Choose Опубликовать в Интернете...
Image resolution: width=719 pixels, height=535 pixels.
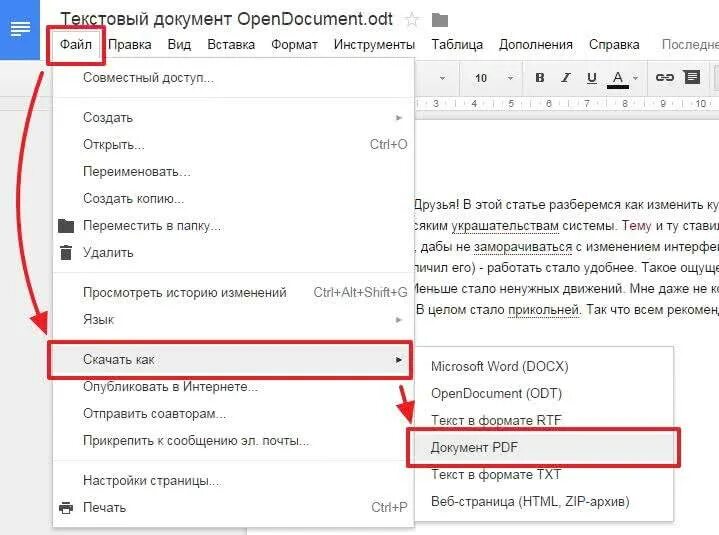pyautogui.click(x=233, y=386)
